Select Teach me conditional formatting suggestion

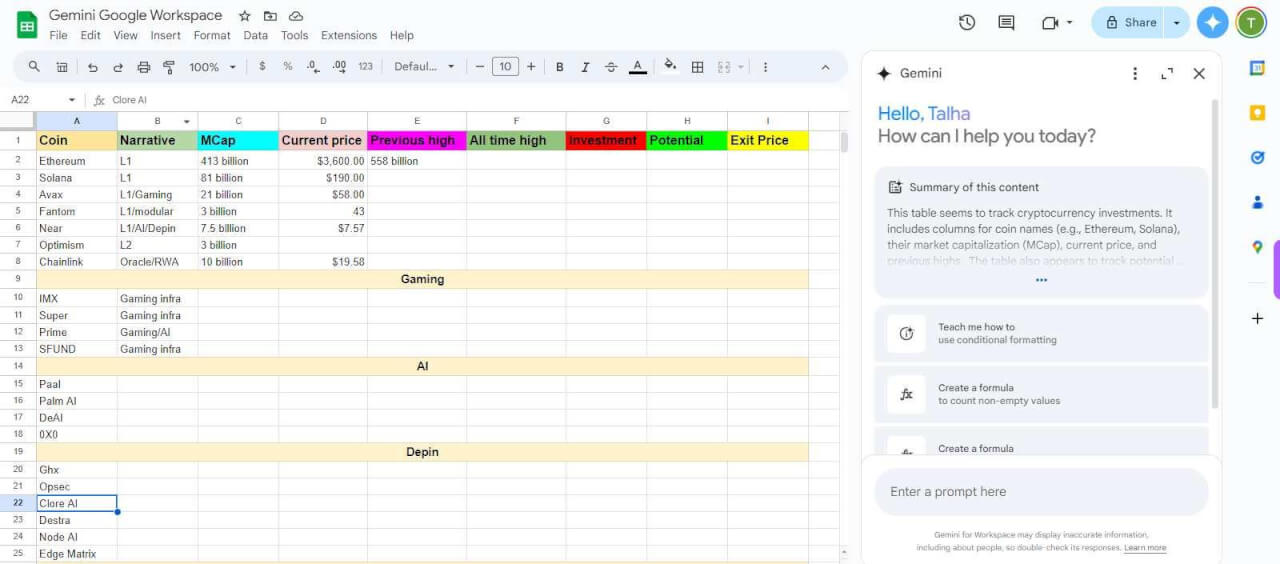(1041, 333)
